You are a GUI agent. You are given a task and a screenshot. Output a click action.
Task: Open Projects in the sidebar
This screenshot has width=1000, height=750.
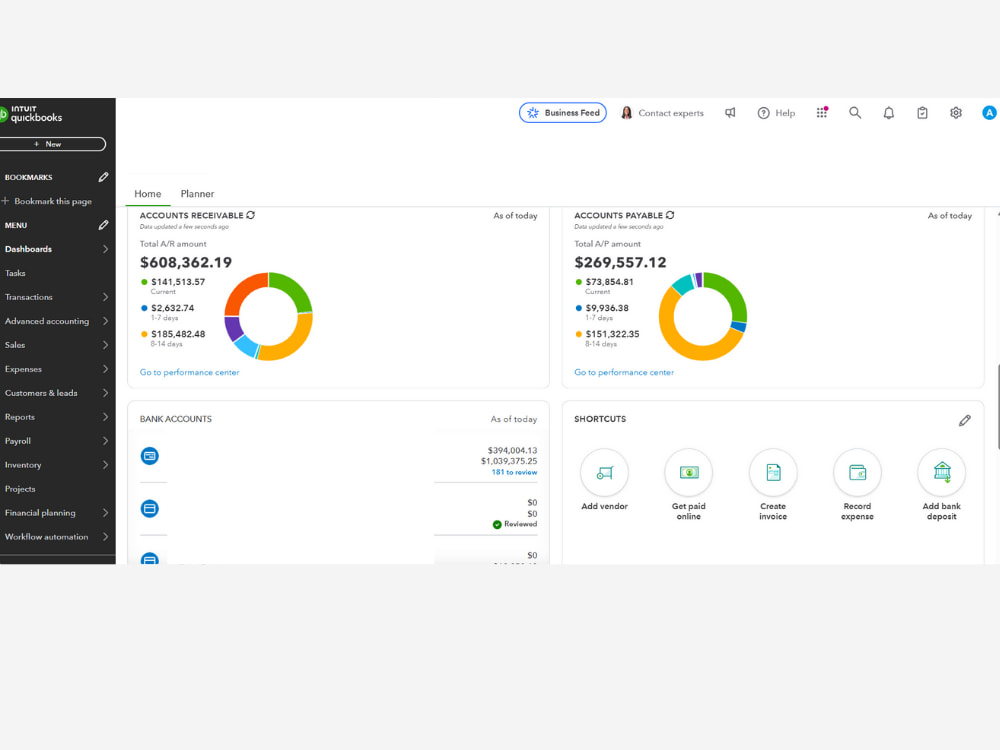(20, 489)
